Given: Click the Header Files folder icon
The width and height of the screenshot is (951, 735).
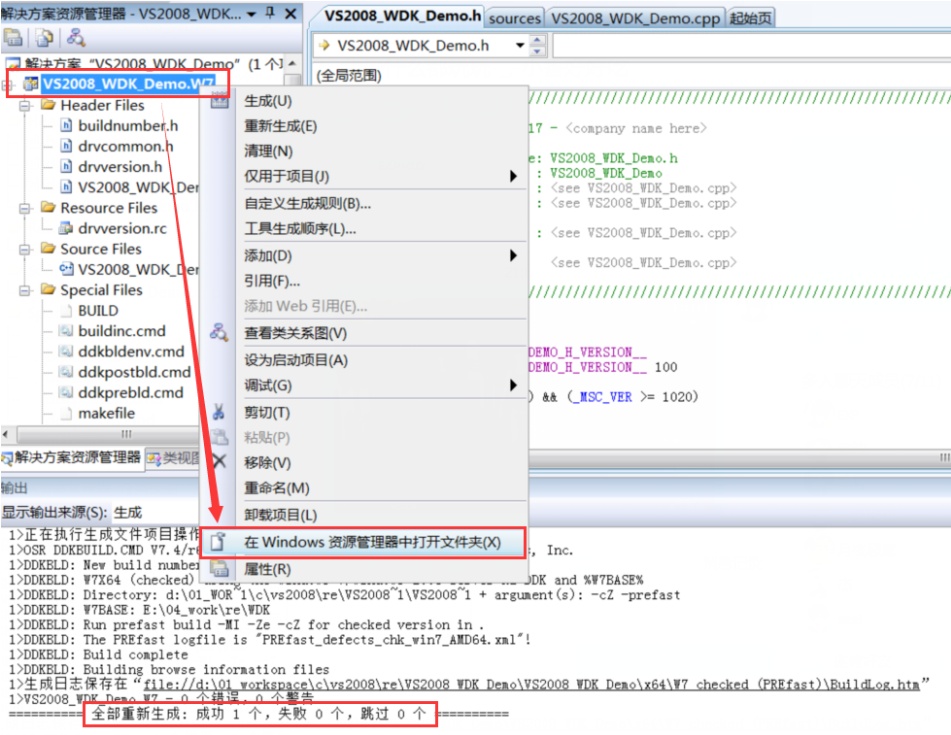Looking at the screenshot, I should click(x=49, y=105).
